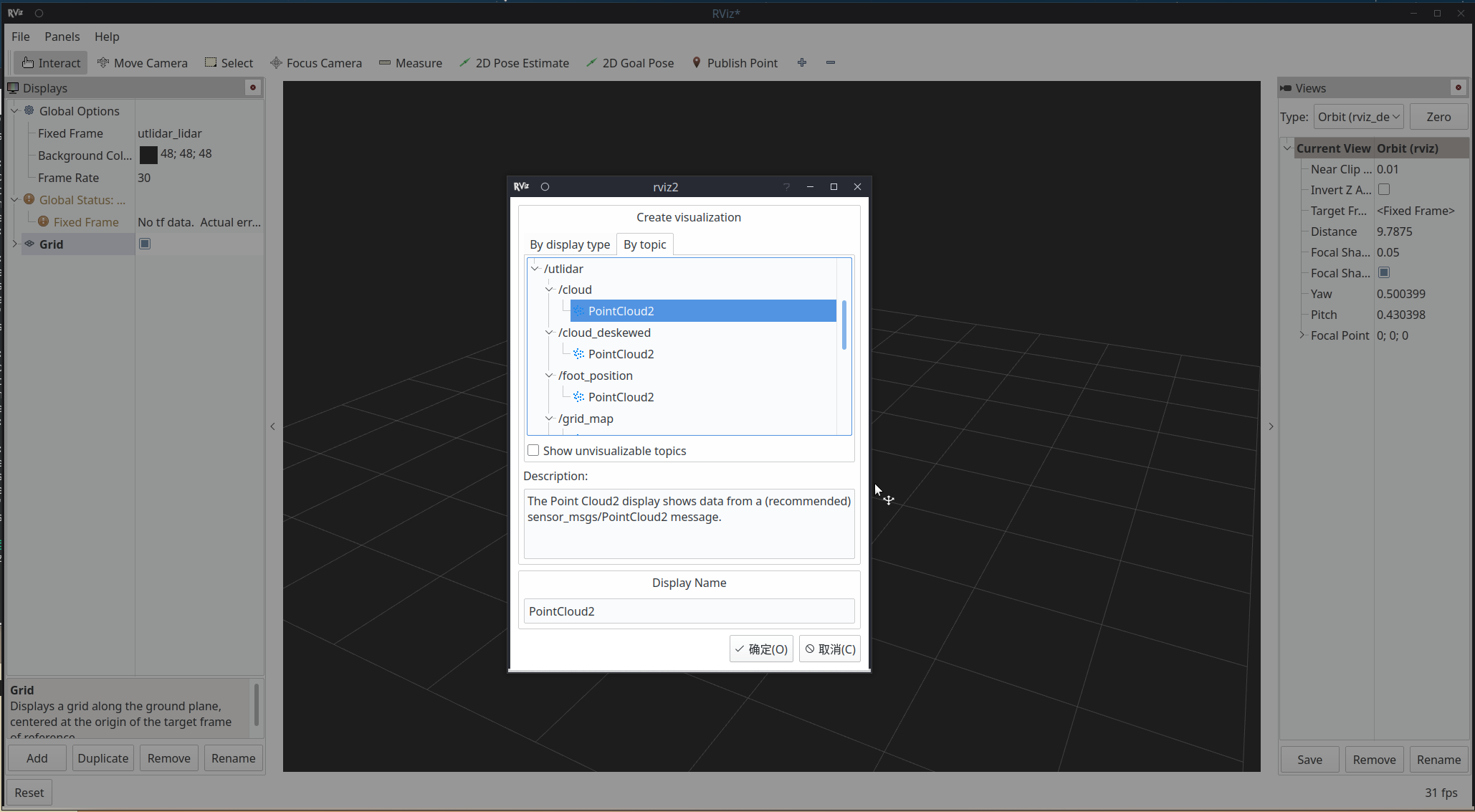Click the plus icon to add tool
The width and height of the screenshot is (1475, 812).
pyautogui.click(x=802, y=63)
